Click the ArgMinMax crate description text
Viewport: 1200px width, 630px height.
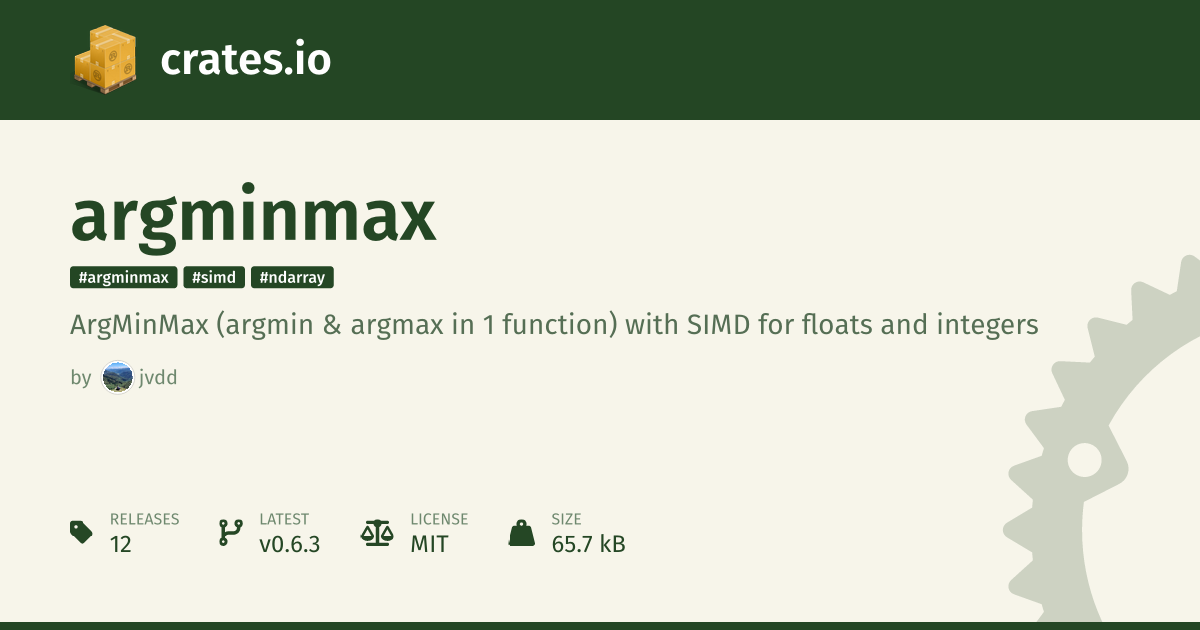point(554,325)
